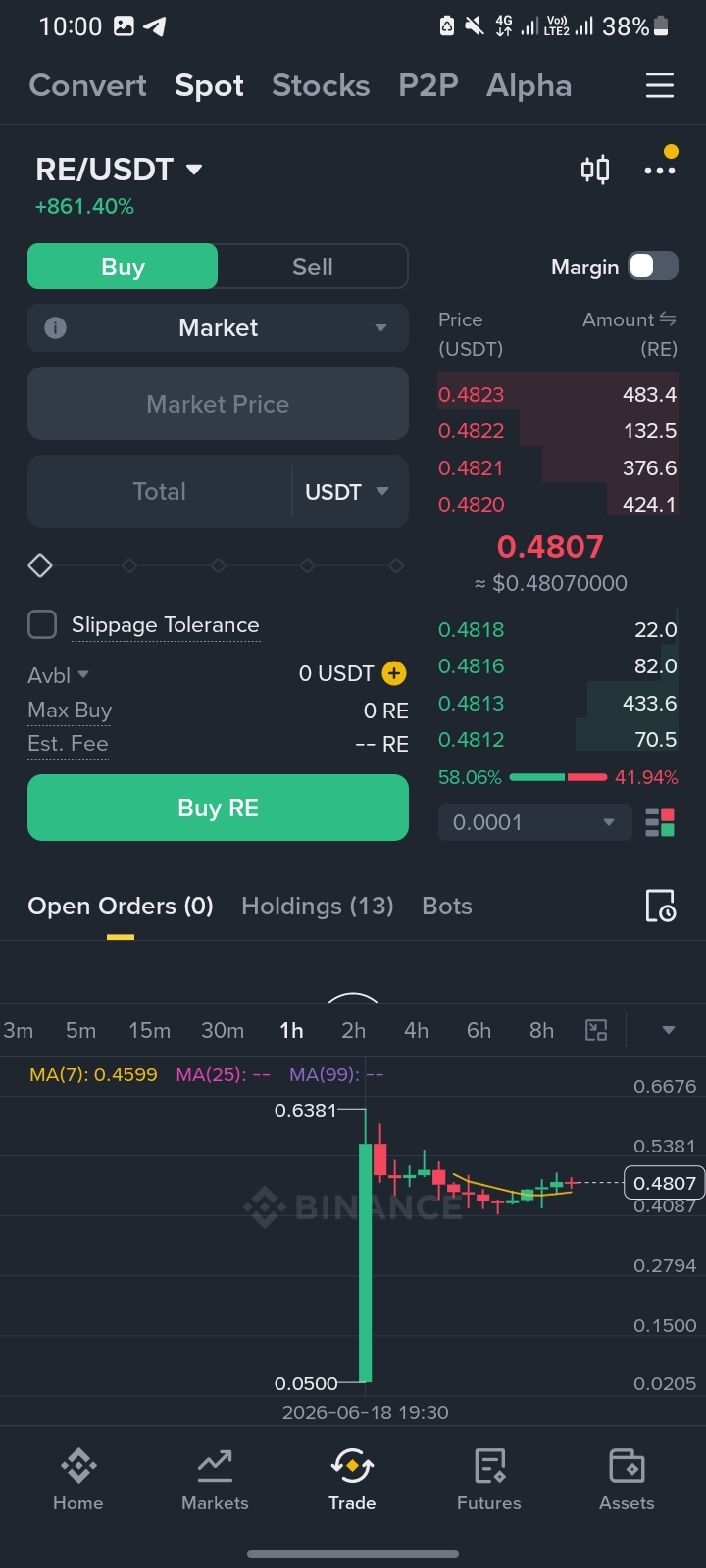The height and width of the screenshot is (1568, 706).
Task: Open the USDT total currency dropdown
Action: click(x=348, y=492)
